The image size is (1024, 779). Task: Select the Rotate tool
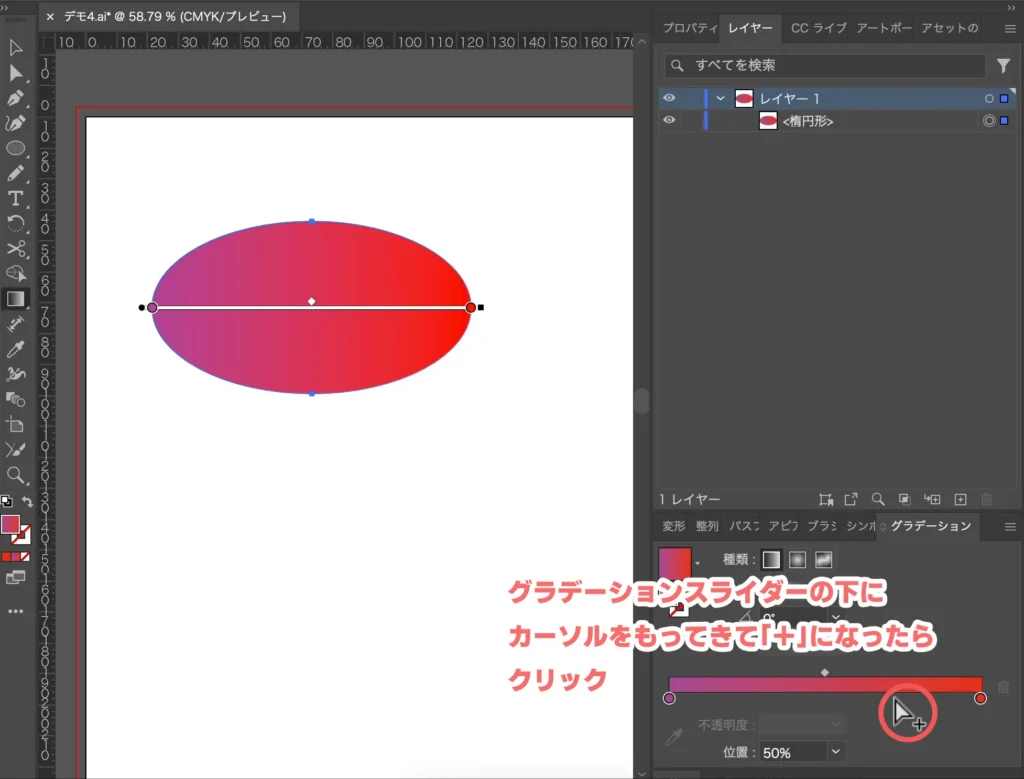(15, 223)
